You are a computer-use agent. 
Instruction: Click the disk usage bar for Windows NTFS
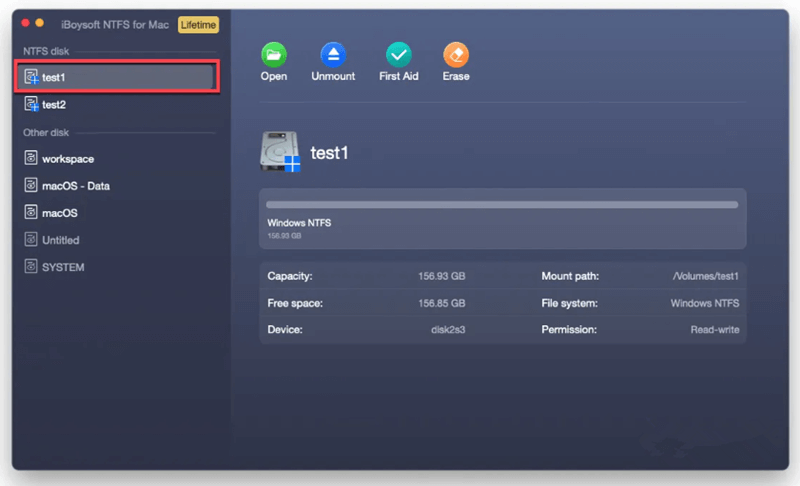(502, 204)
